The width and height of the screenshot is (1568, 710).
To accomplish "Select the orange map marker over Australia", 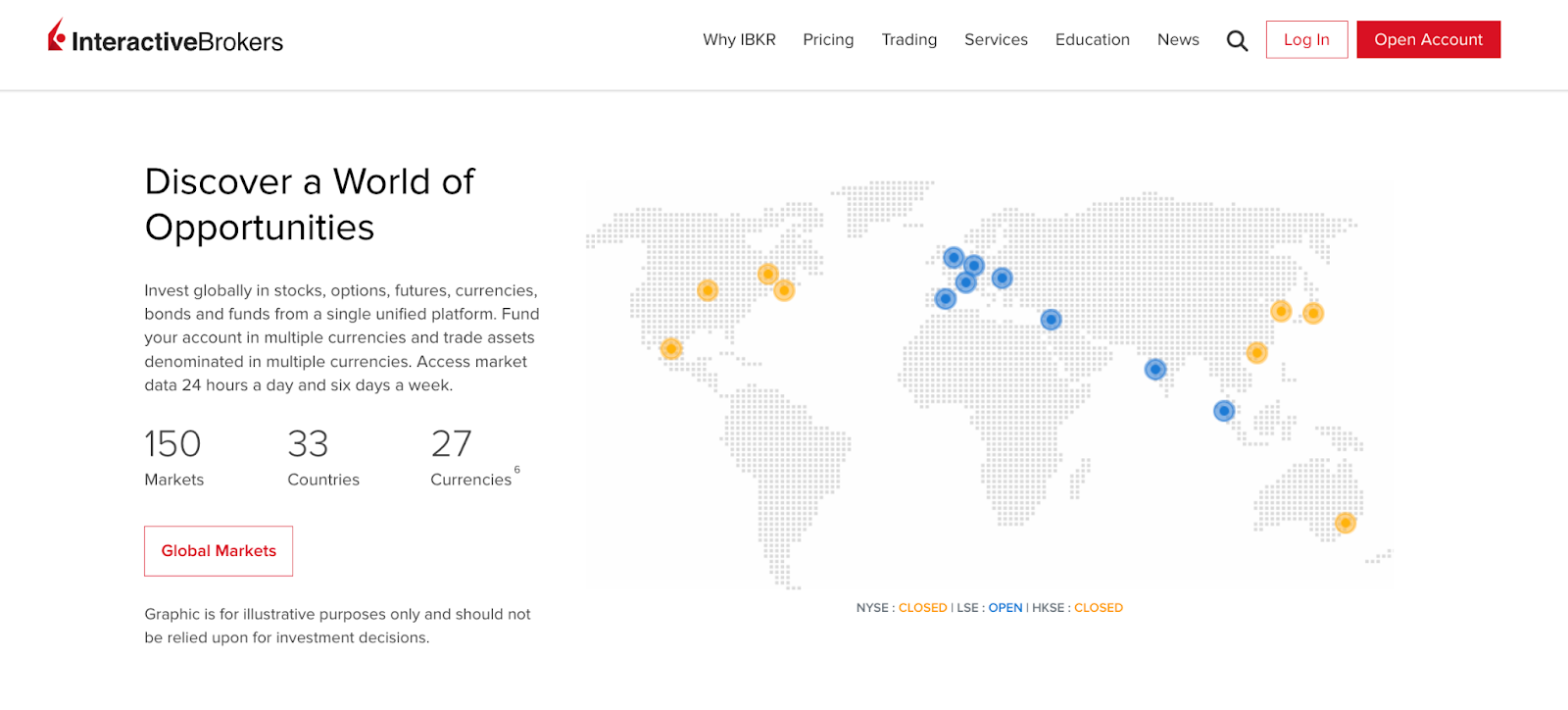I will point(1346,523).
